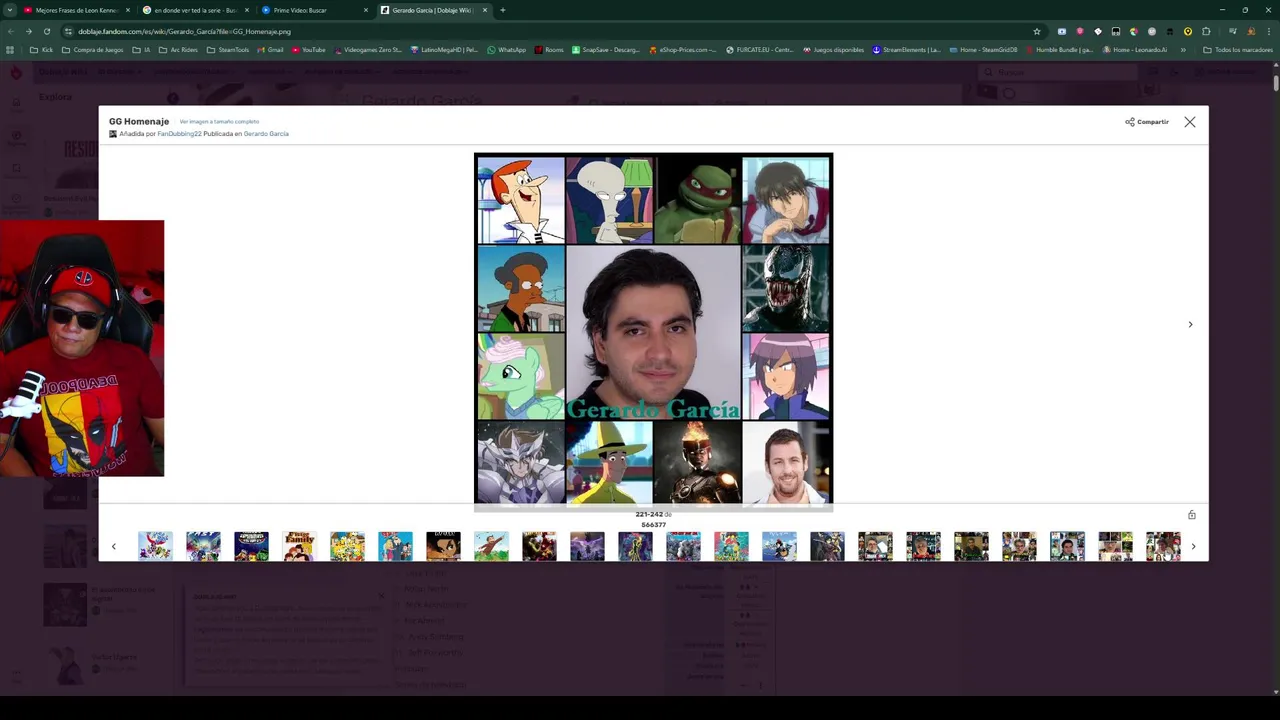Open the 'SnapSave - Descarg...' bookmark

[605, 50]
